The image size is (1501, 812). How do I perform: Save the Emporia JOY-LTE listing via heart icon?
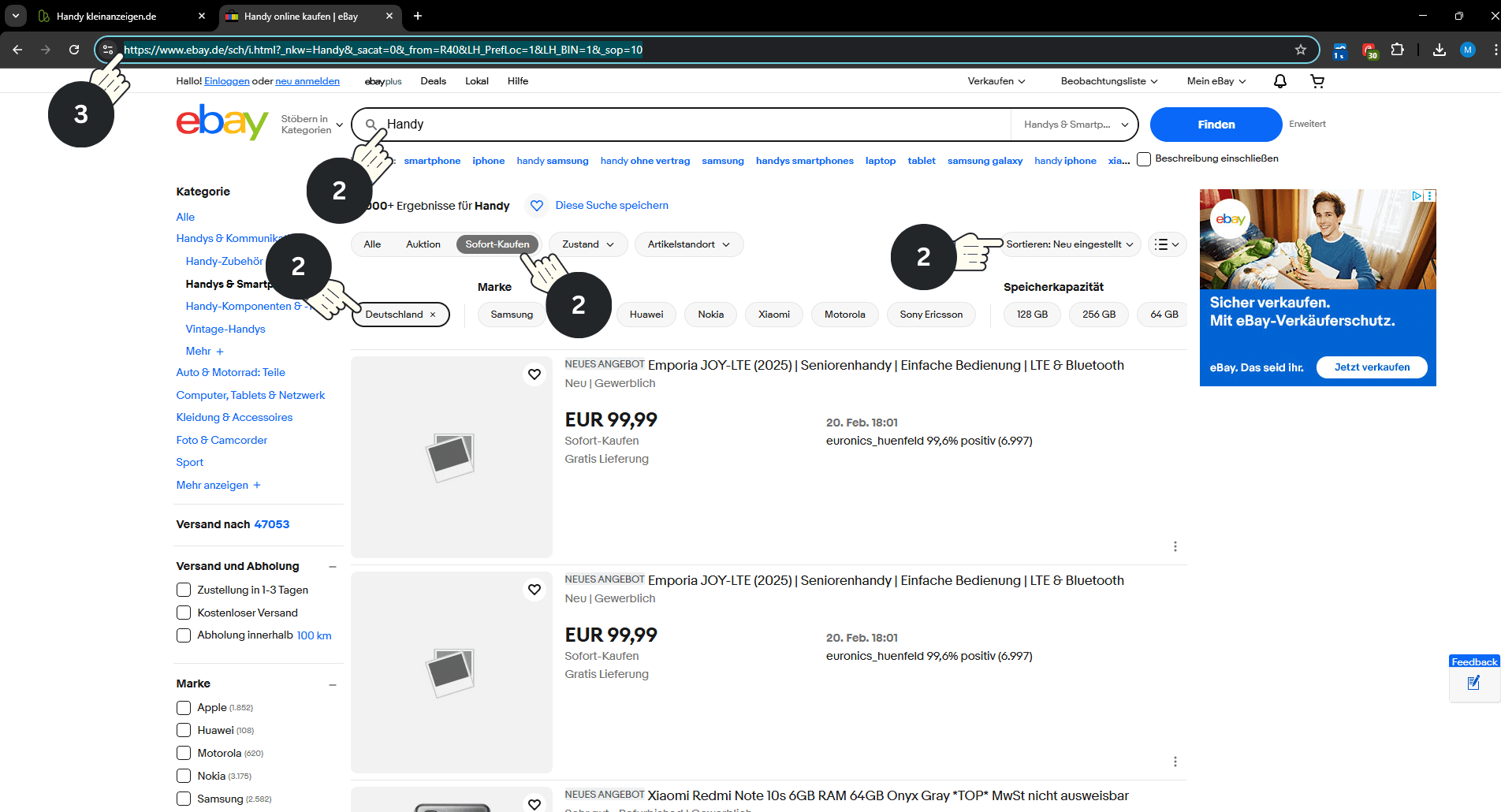pyautogui.click(x=534, y=374)
